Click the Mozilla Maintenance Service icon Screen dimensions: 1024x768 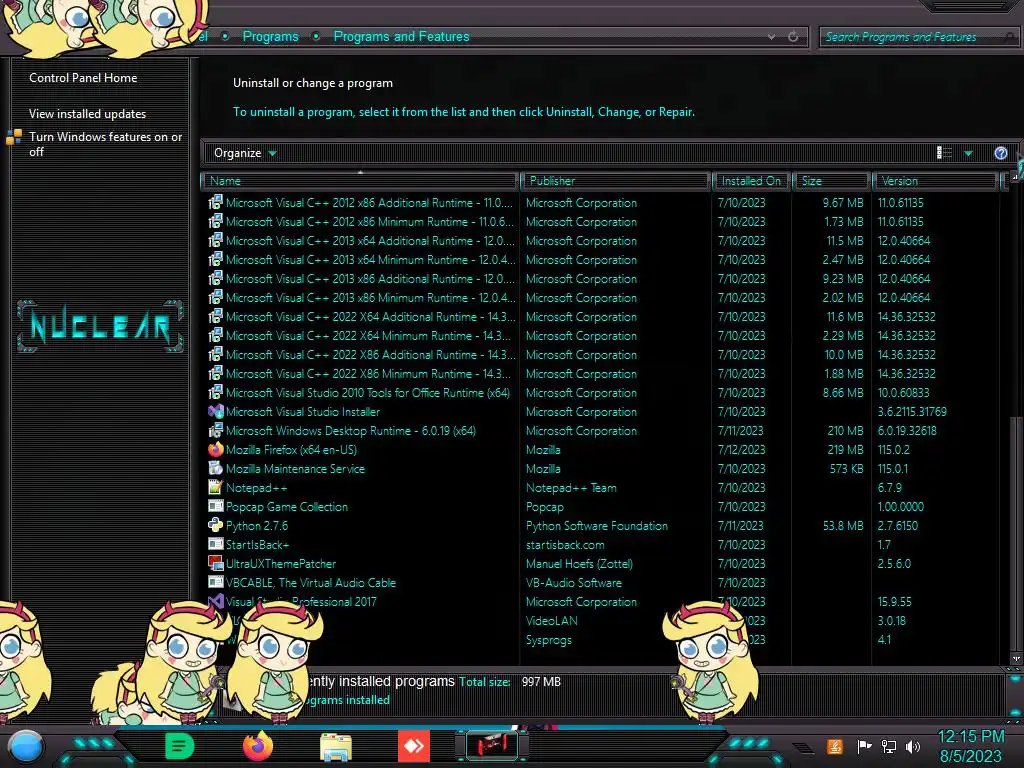[216, 468]
